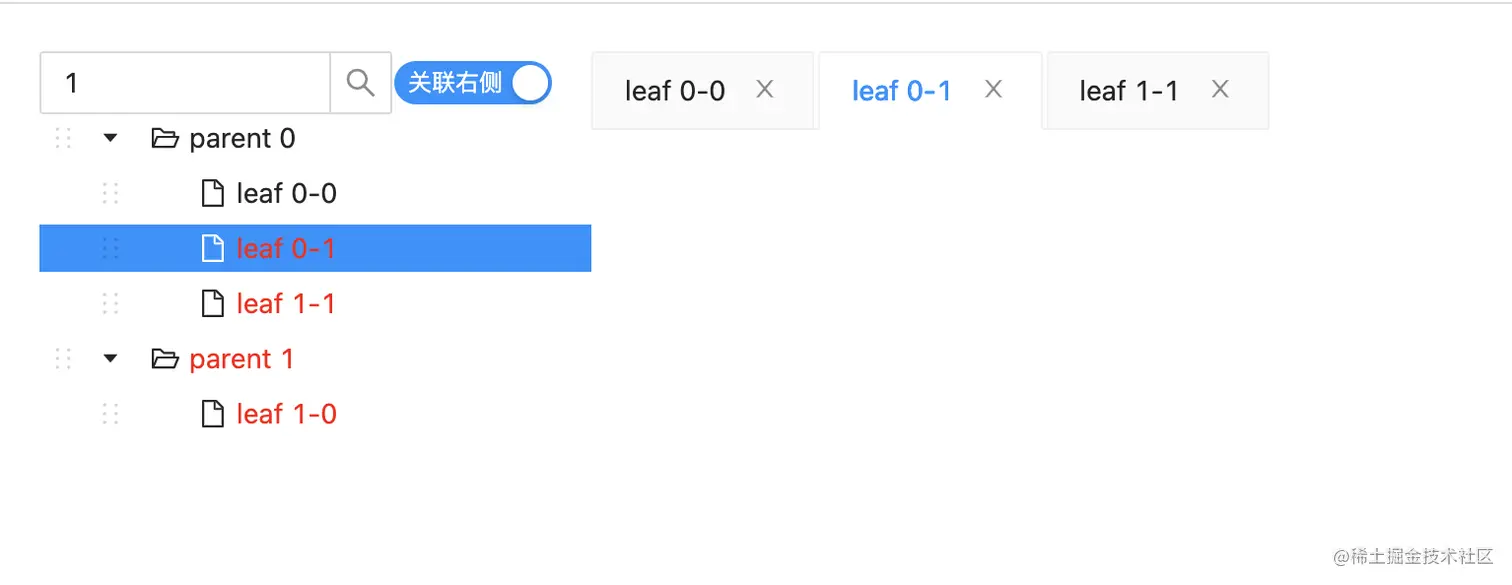This screenshot has width=1512, height=585.
Task: Close the leaf 0-1 tab
Action: coord(993,89)
